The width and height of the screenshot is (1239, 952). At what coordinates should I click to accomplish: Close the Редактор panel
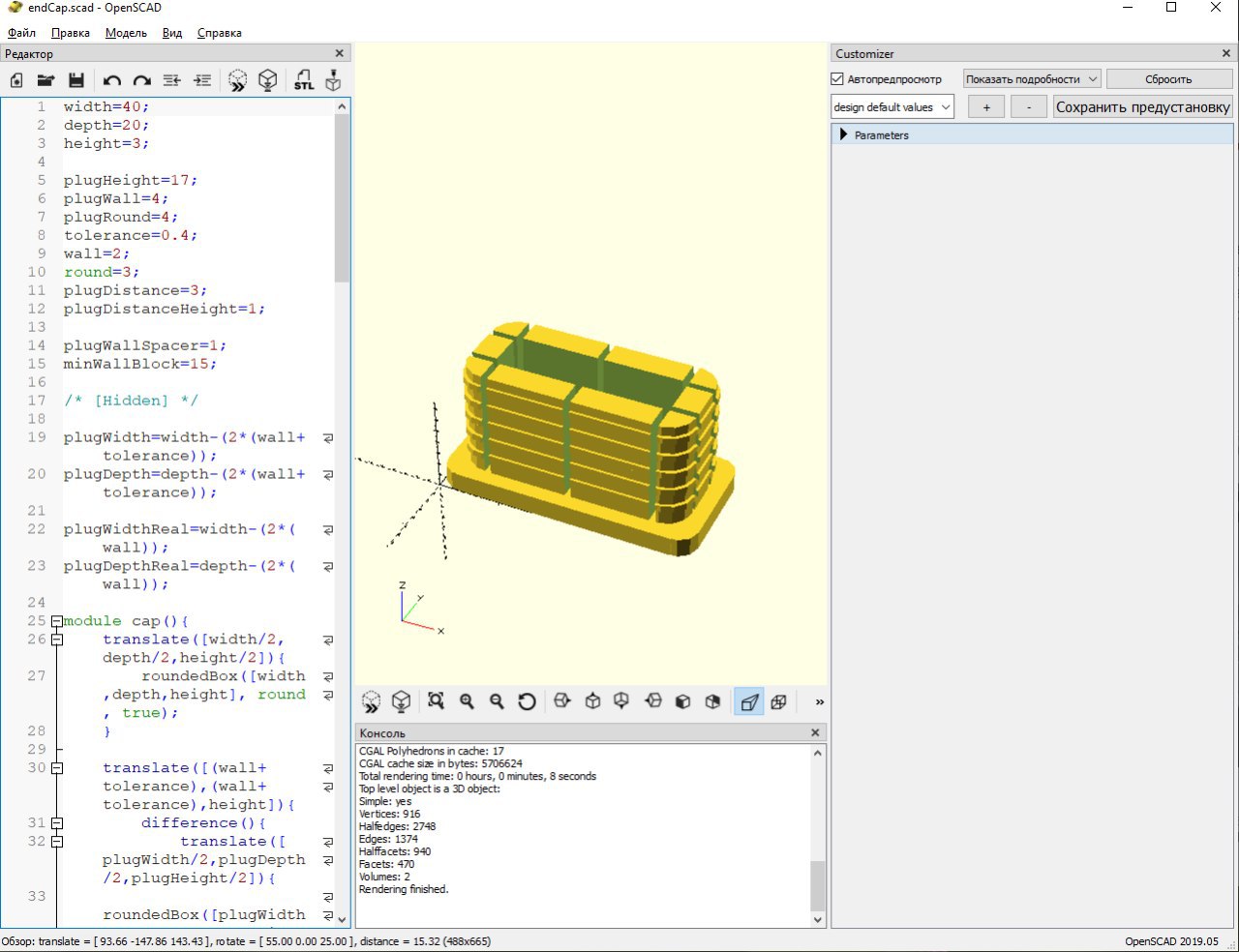(339, 53)
